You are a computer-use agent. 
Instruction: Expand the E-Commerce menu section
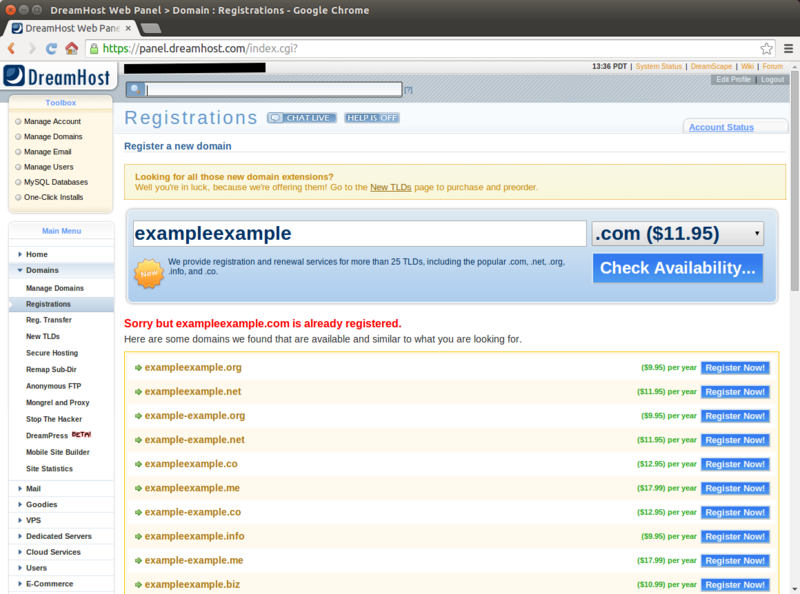(x=20, y=583)
